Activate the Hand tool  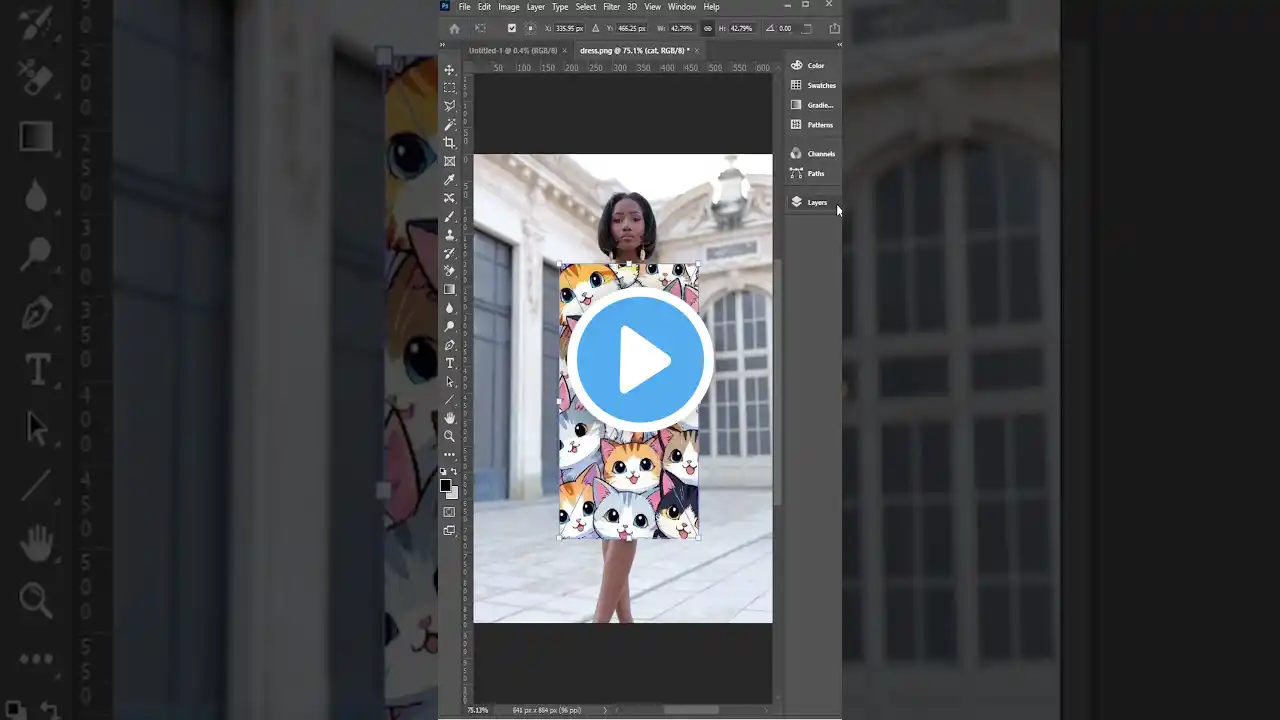tap(449, 418)
